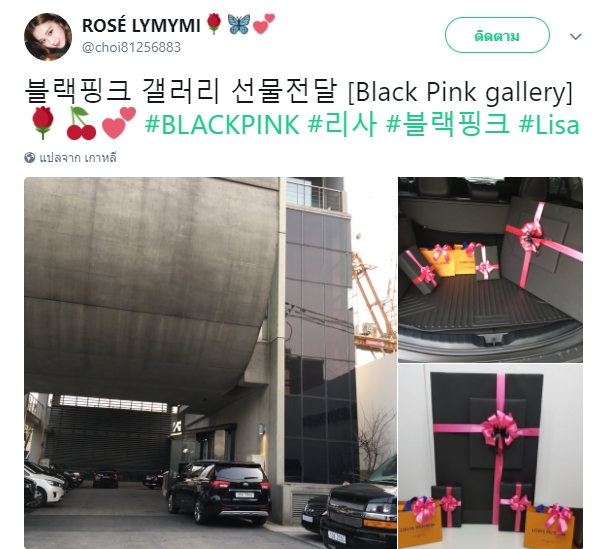
Task: Click แปลจาก เกาหลี translation link
Action: [78, 158]
